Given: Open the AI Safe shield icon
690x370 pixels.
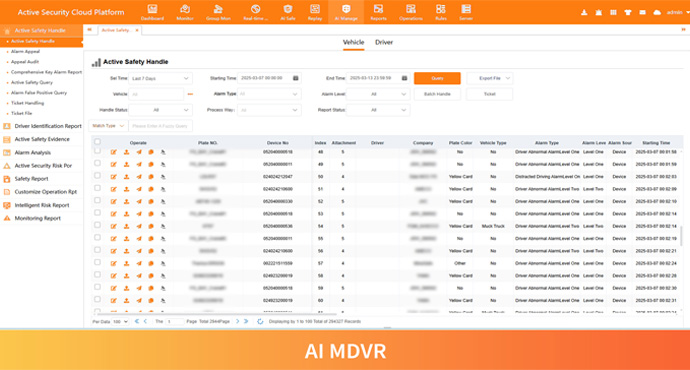Looking at the screenshot, I should pos(288,9).
